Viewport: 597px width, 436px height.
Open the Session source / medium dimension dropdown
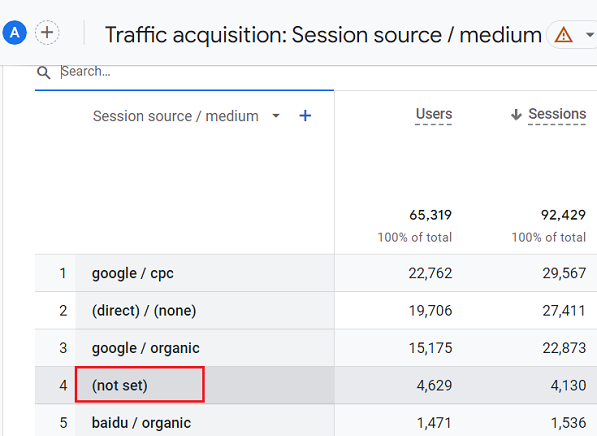pos(176,116)
